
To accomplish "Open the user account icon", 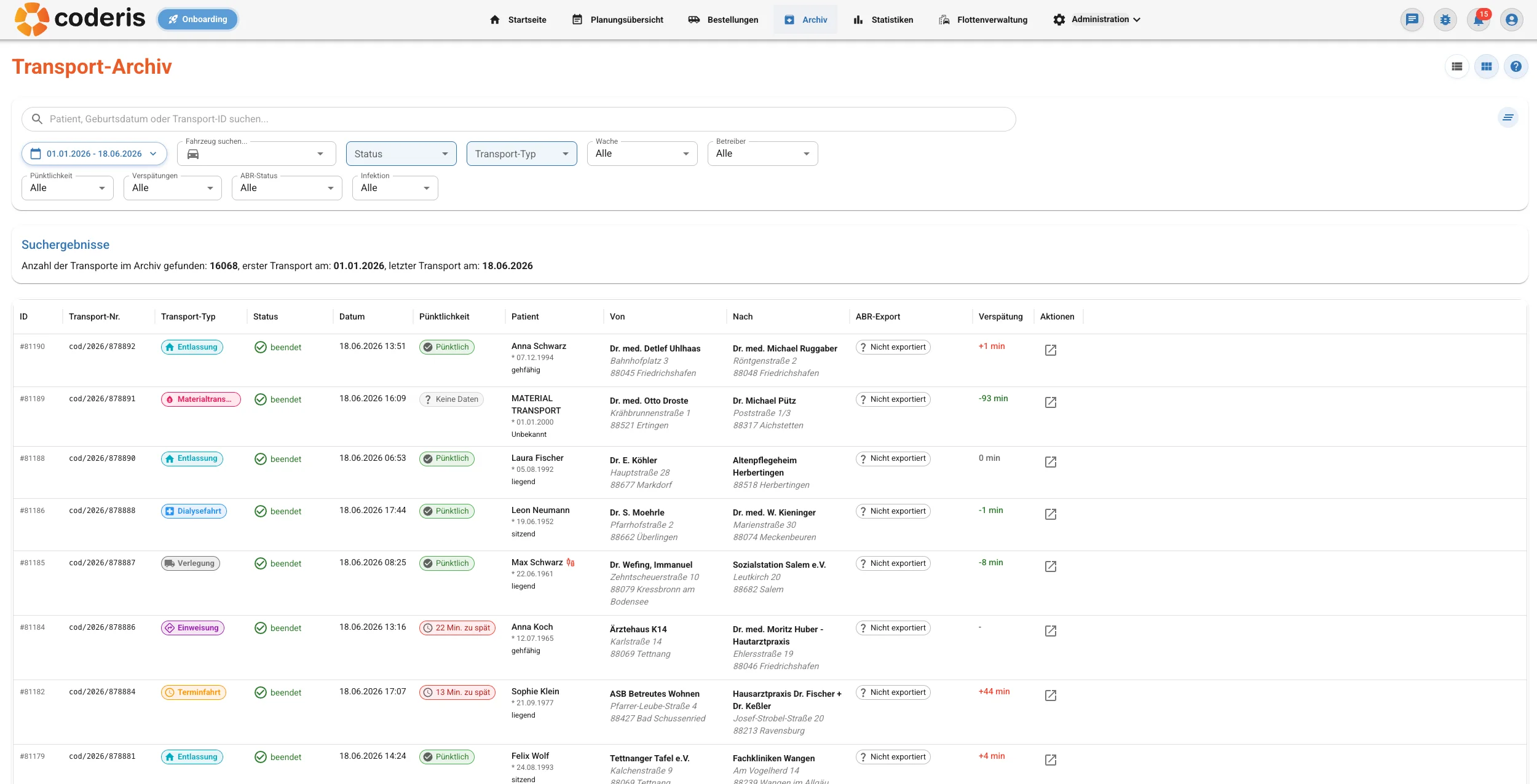I will pyautogui.click(x=1512, y=20).
